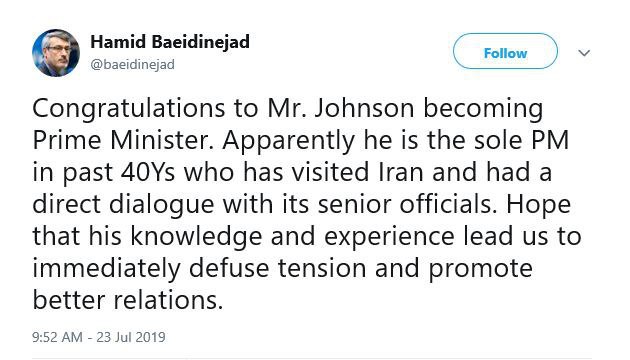The height and width of the screenshot is (360, 630).
Task: Click the phrase defuse tension
Action: click(278, 268)
